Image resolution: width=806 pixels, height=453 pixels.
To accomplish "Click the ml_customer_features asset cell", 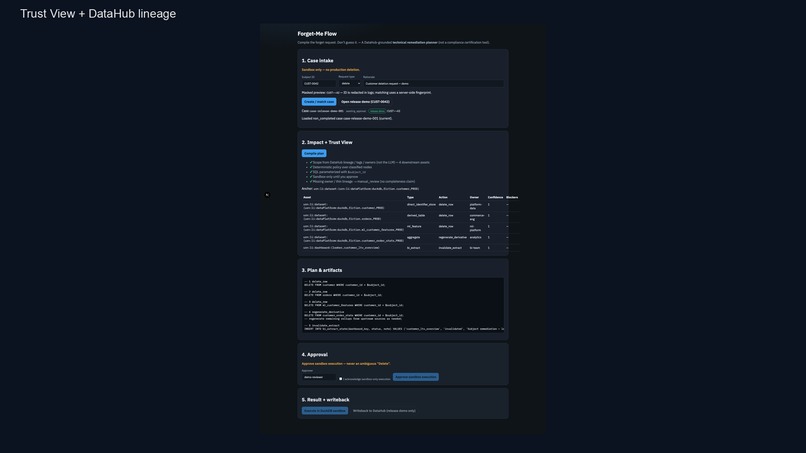I will 353,228.
